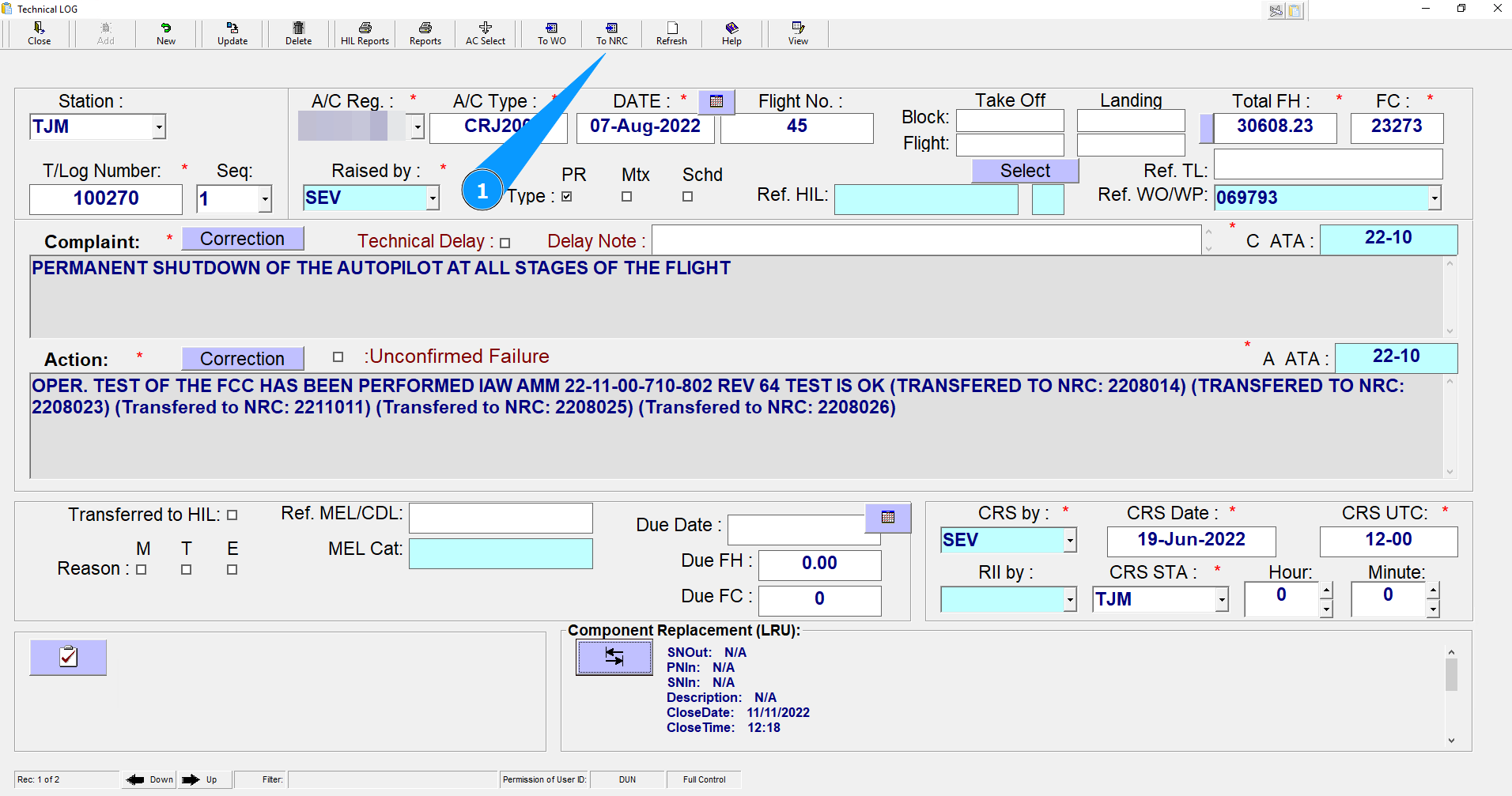Go Down to next record
Image resolution: width=1512 pixels, height=796 pixels.
tap(150, 779)
